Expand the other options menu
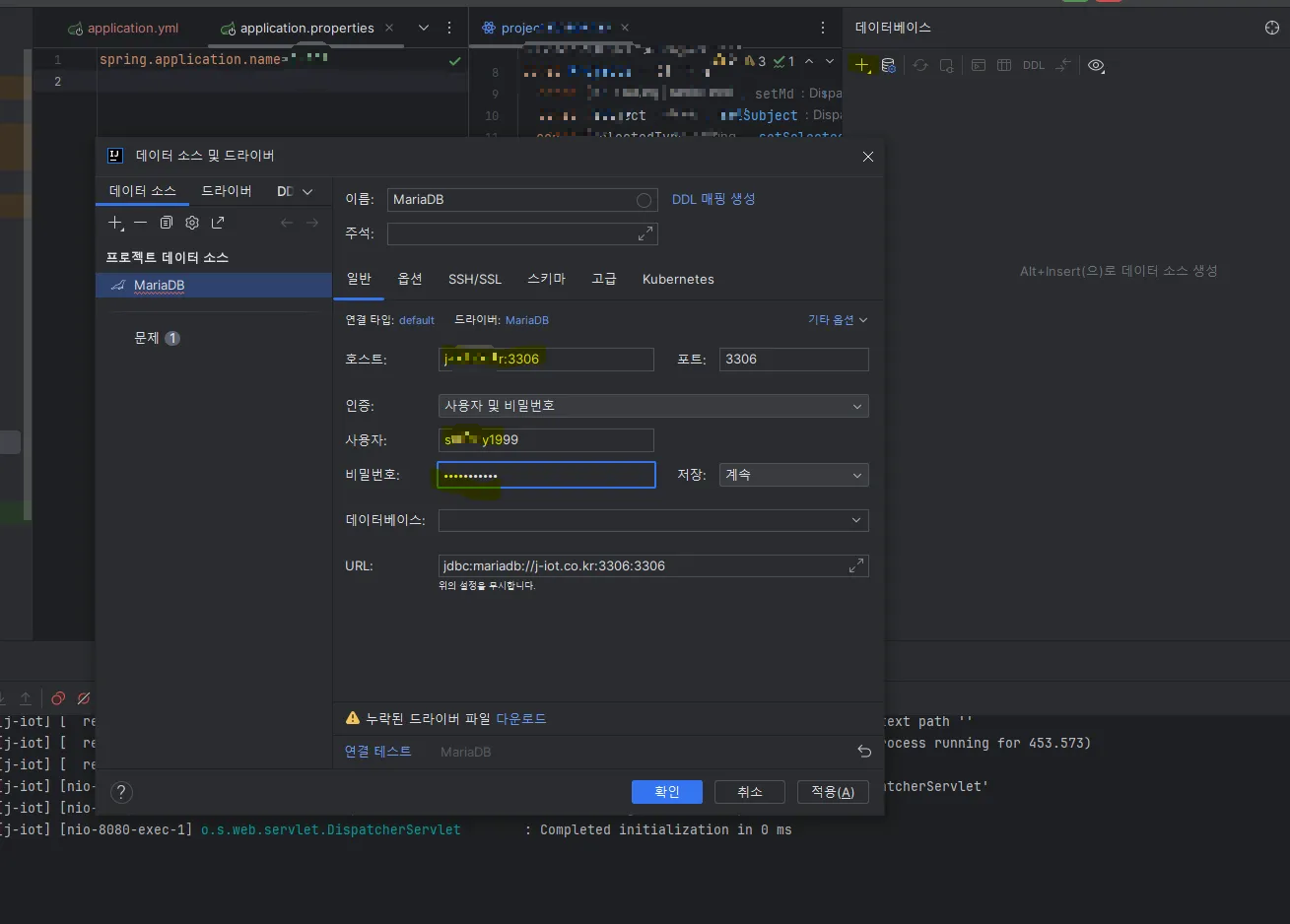The height and width of the screenshot is (924, 1290). click(838, 320)
